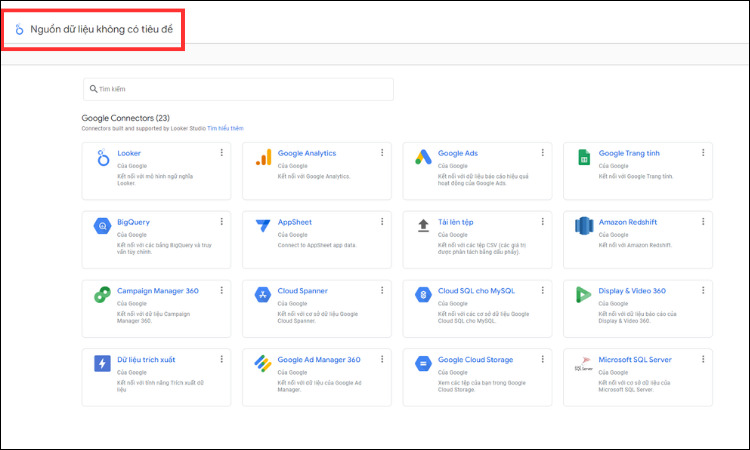Click description 'Kết nối với Google Trang tính.'
Screen dimensions: 750x450
636,176
